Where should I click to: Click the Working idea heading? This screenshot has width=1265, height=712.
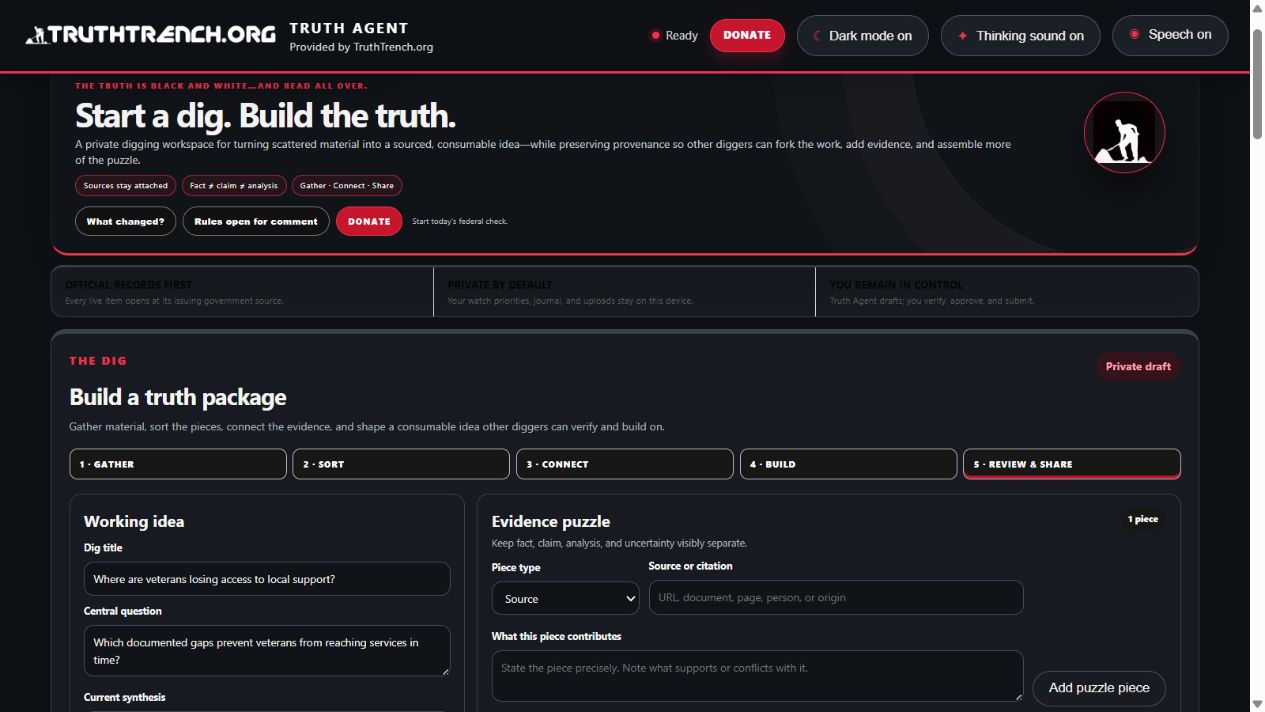point(134,521)
